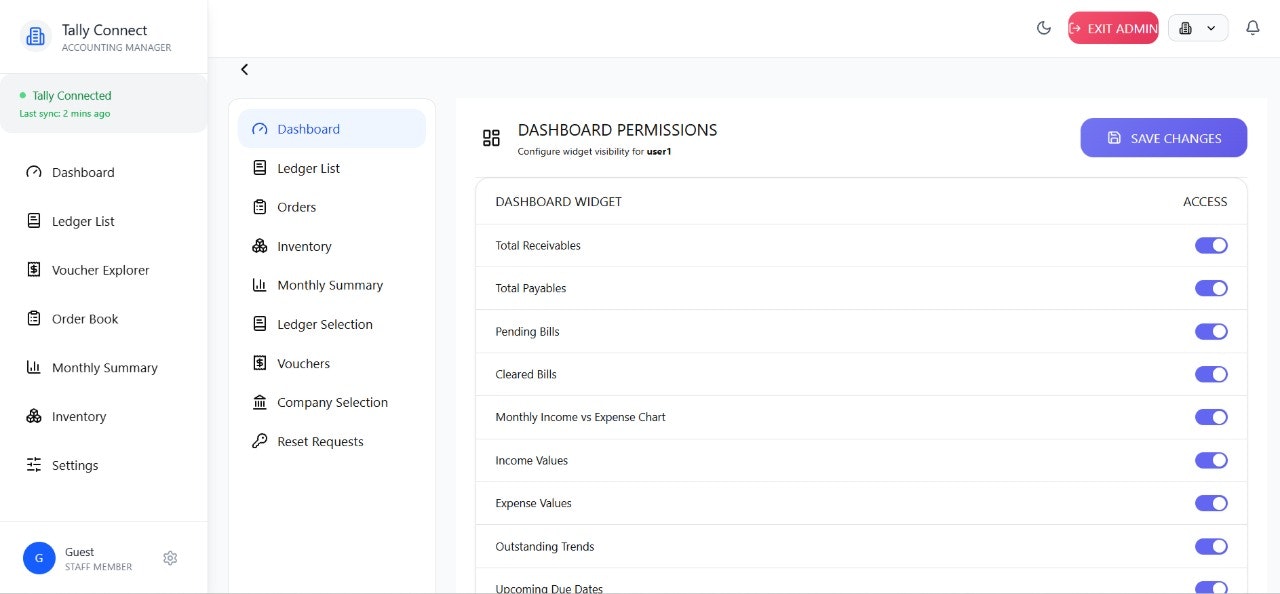Disable Total Receivables widget access
Screen dimensions: 1280x594
[1211, 245]
